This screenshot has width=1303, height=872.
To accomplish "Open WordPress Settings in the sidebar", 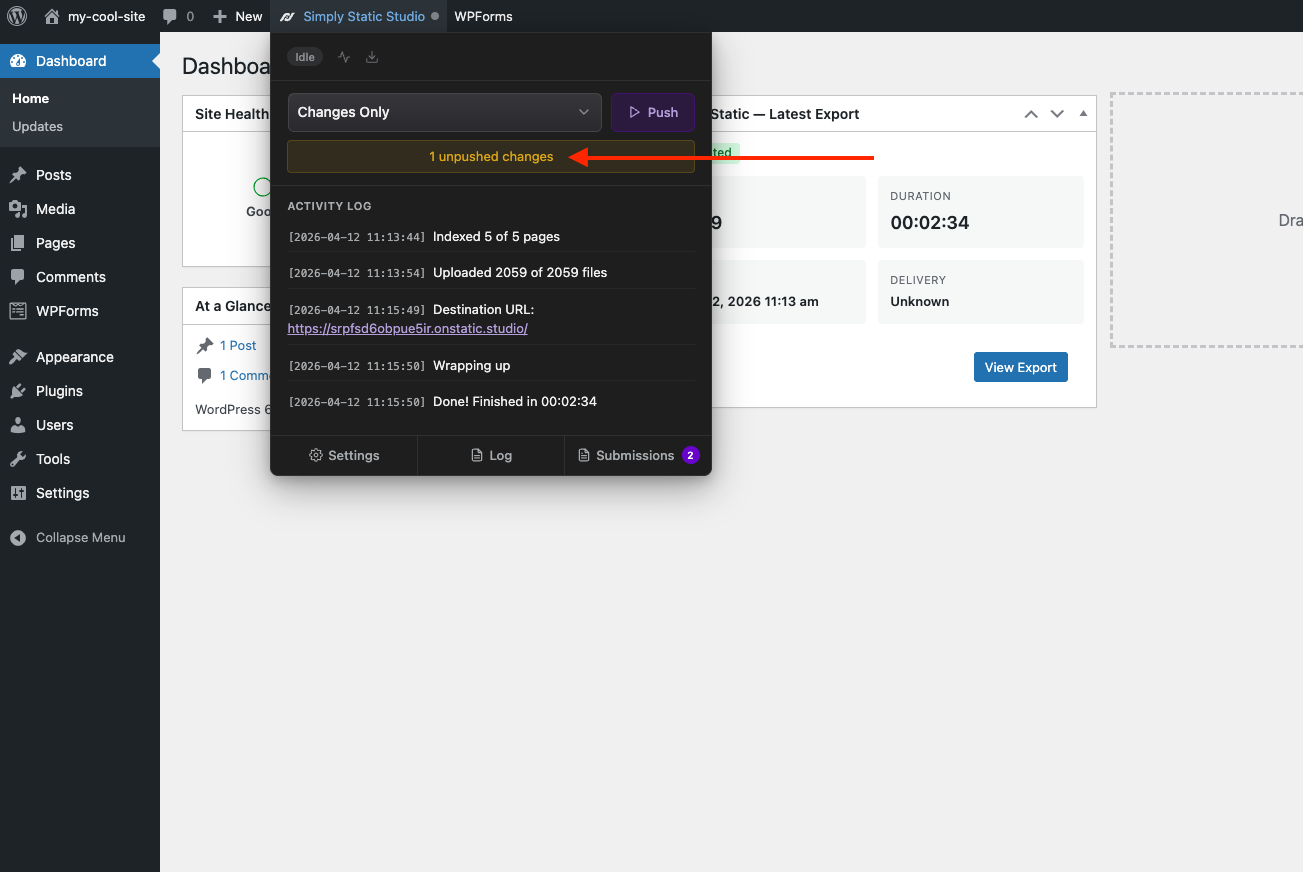I will pyautogui.click(x=80, y=493).
